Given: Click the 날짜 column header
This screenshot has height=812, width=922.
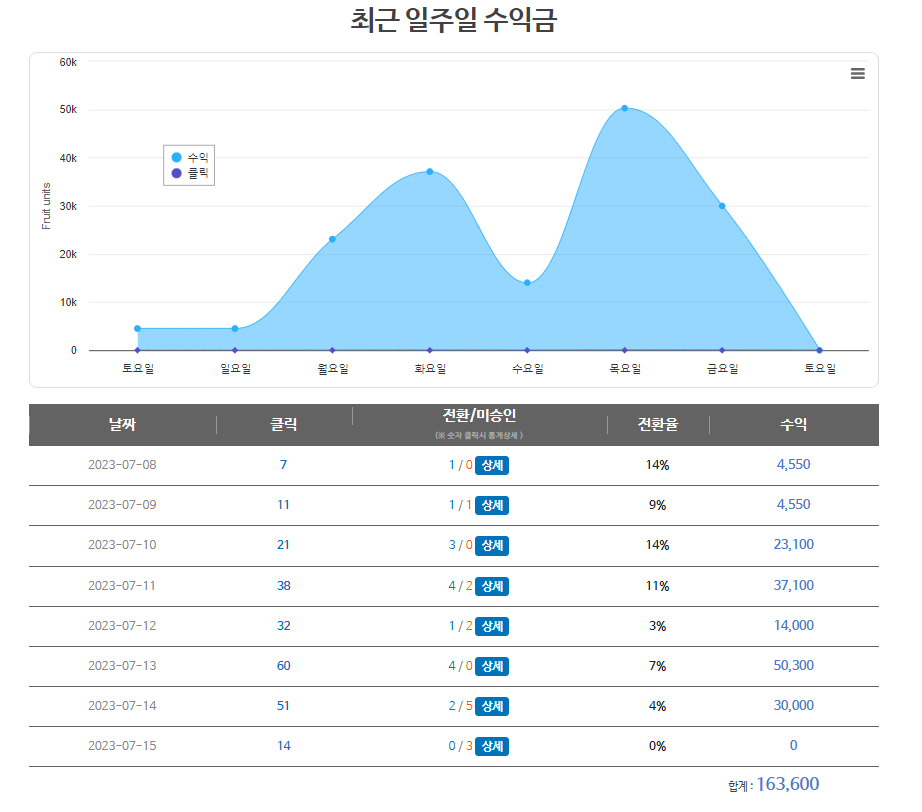Looking at the screenshot, I should click(121, 424).
